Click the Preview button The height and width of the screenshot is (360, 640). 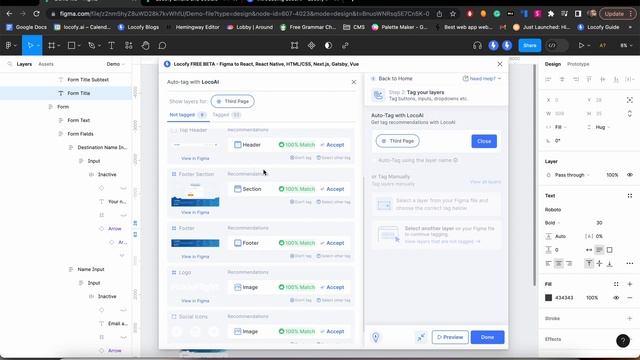pos(450,337)
